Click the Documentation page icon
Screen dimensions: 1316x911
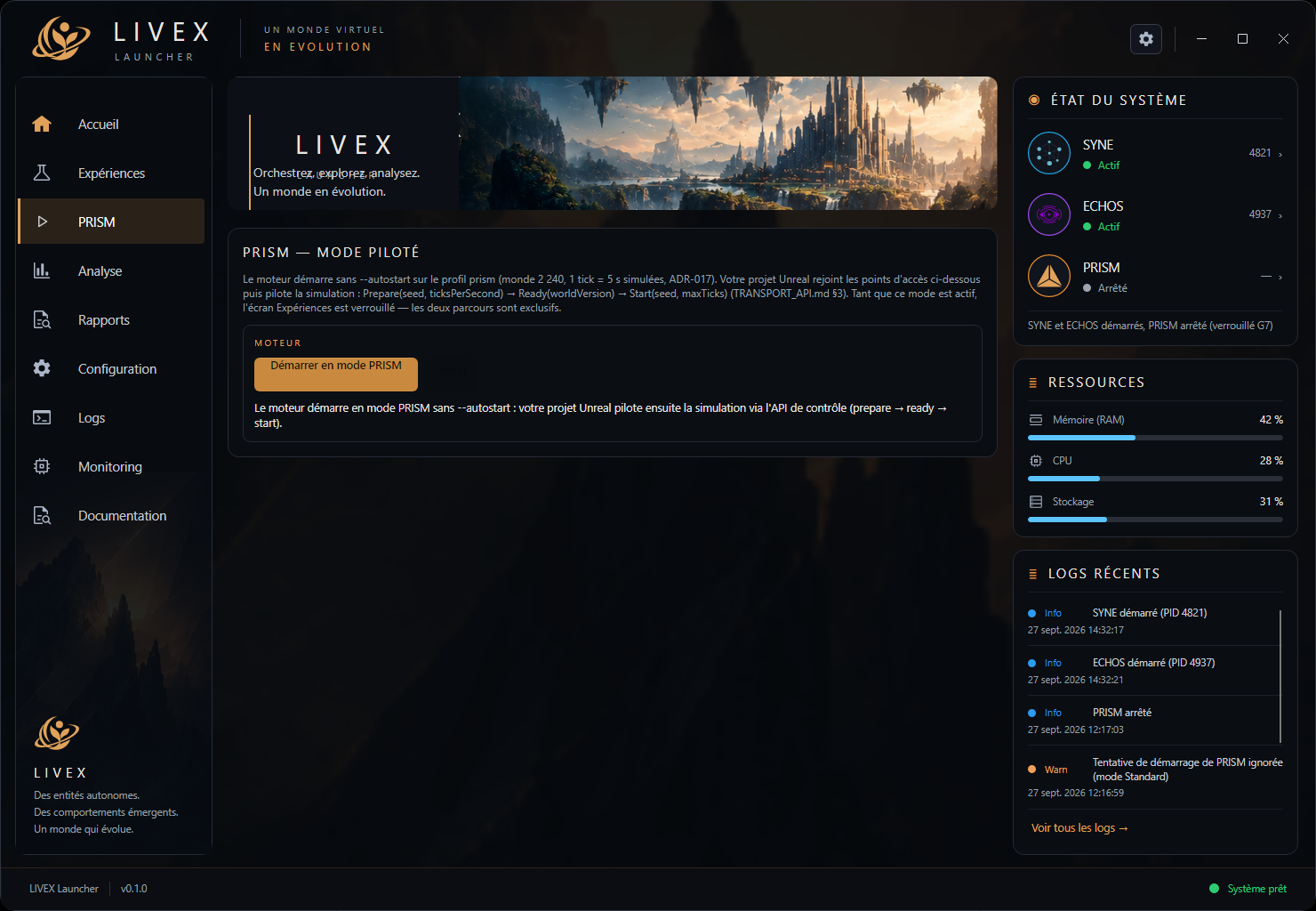click(x=42, y=515)
